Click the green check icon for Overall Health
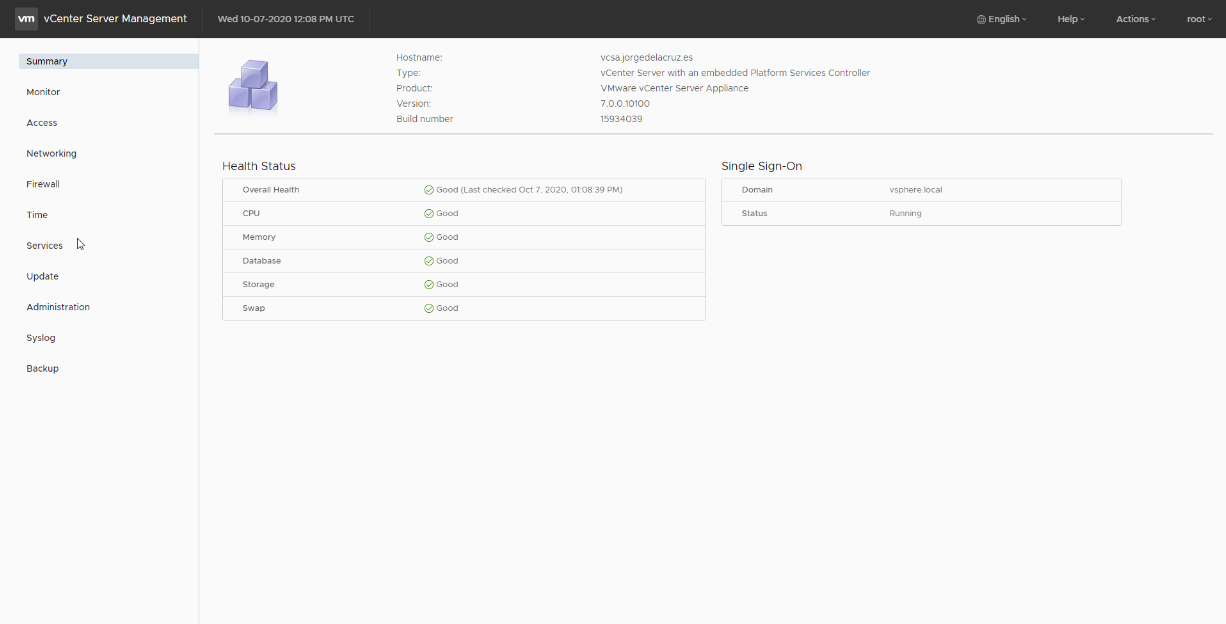1226x624 pixels. tap(429, 190)
